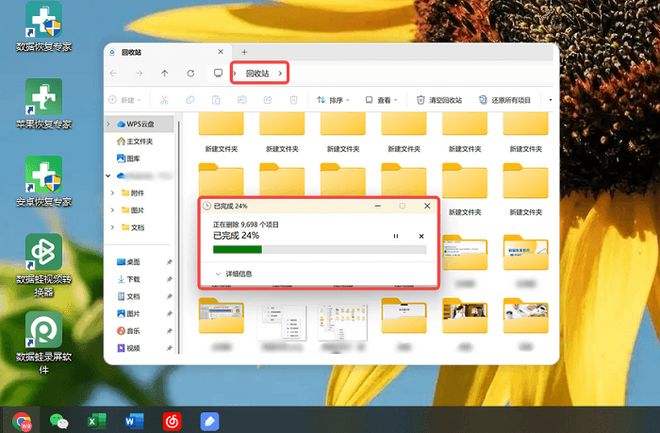The image size is (660, 433).
Task: Open 音乐 quick access item
Action: click(x=128, y=331)
